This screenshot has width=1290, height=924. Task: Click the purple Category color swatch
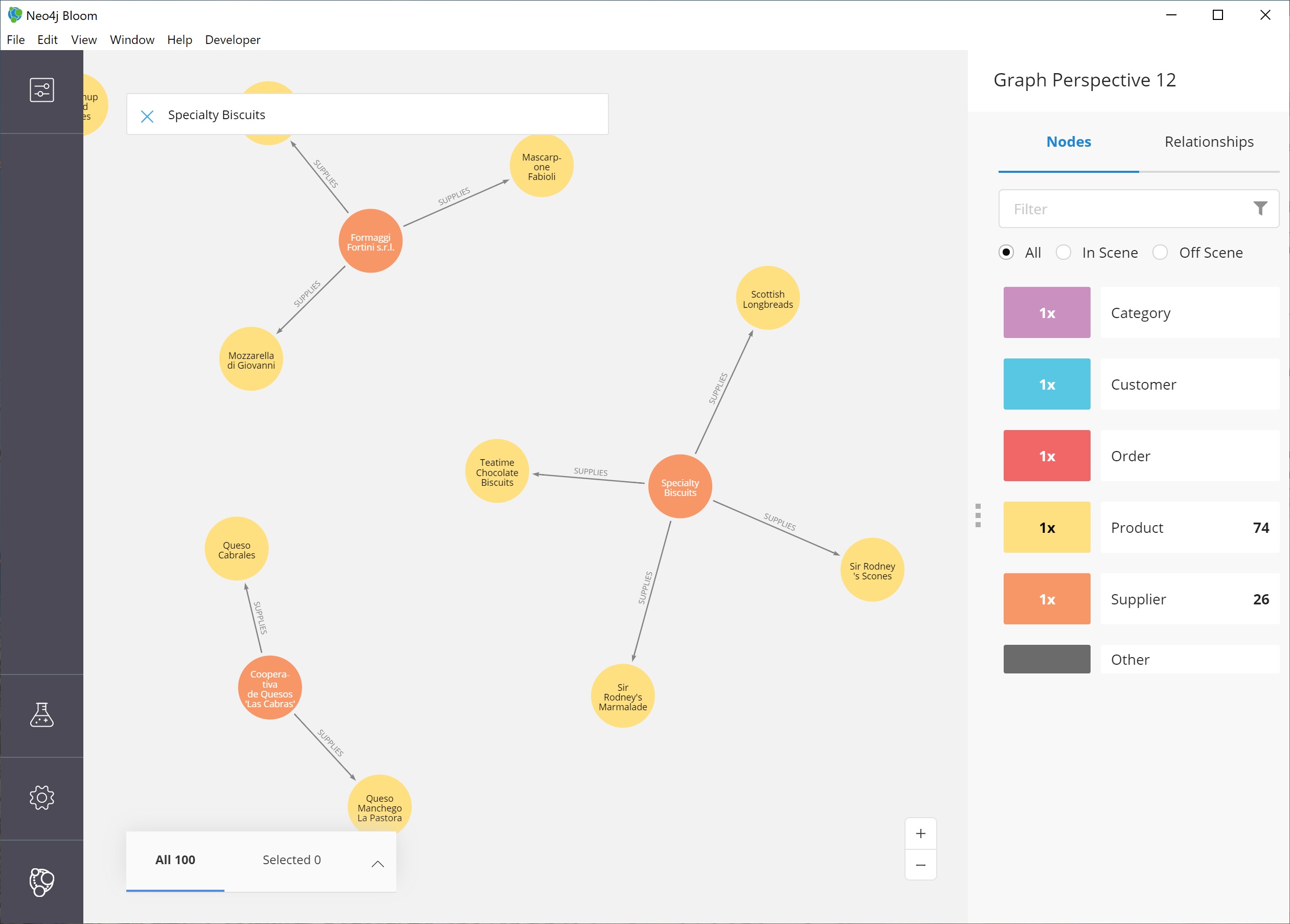point(1047,312)
